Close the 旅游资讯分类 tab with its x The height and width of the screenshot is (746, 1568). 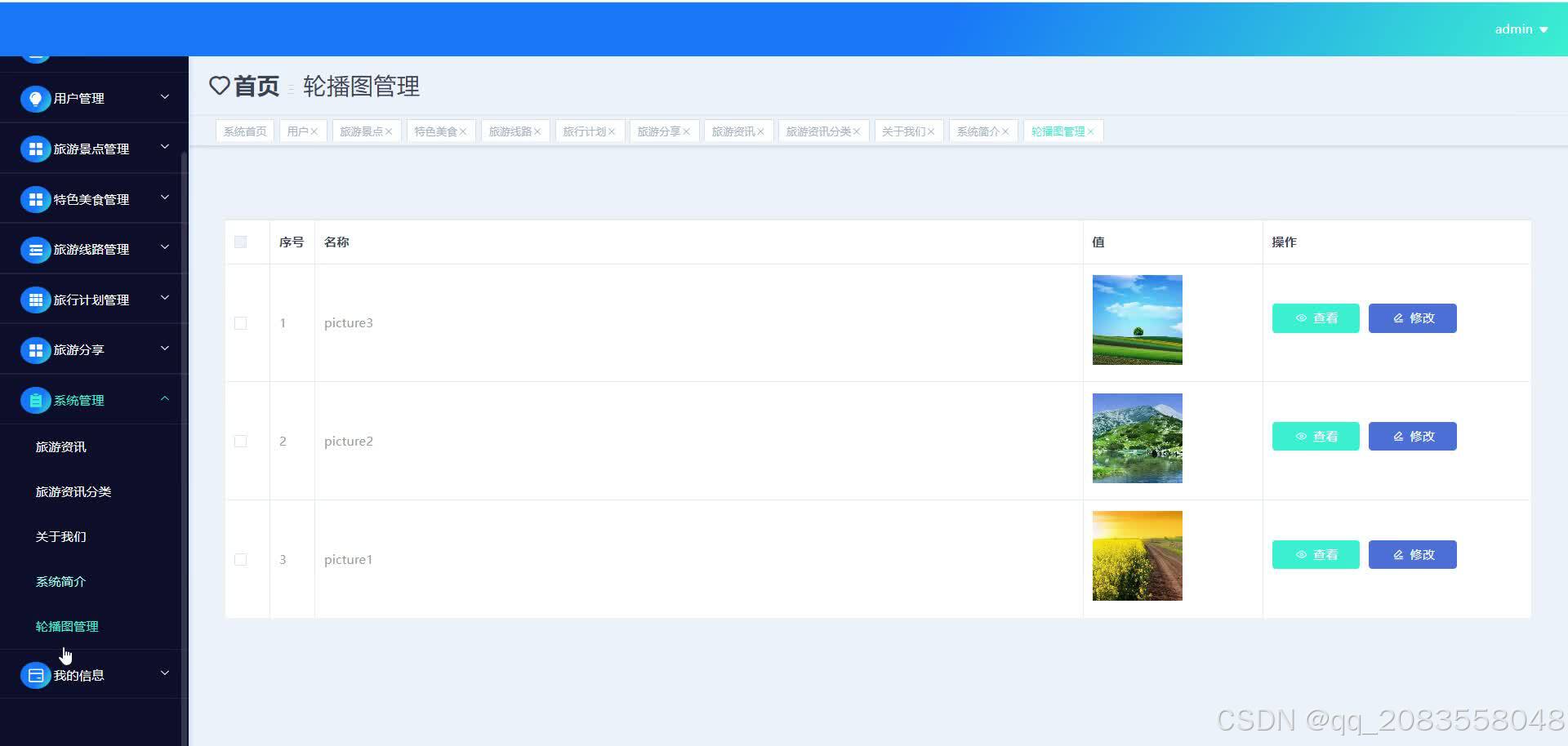point(857,131)
